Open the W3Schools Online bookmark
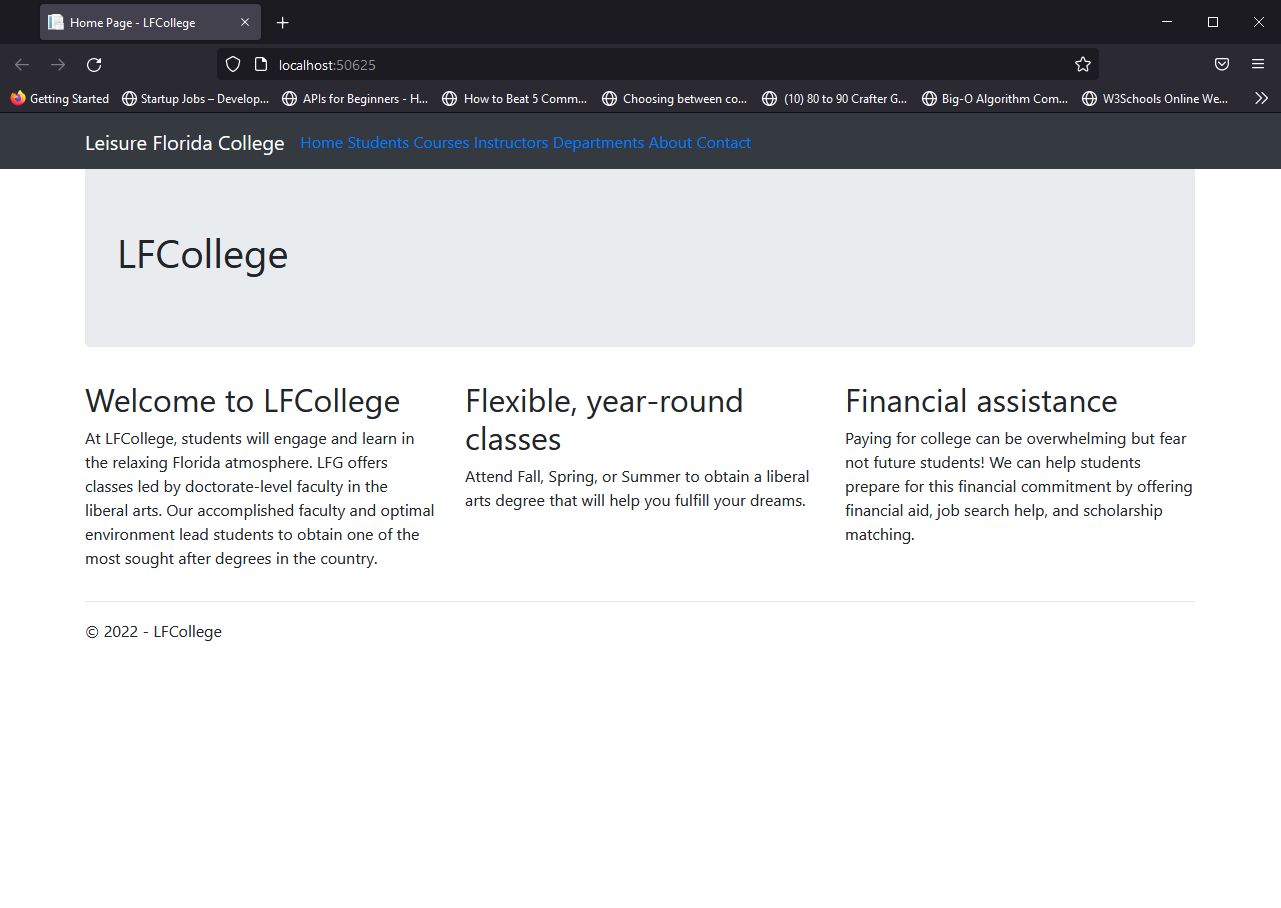 (1155, 98)
